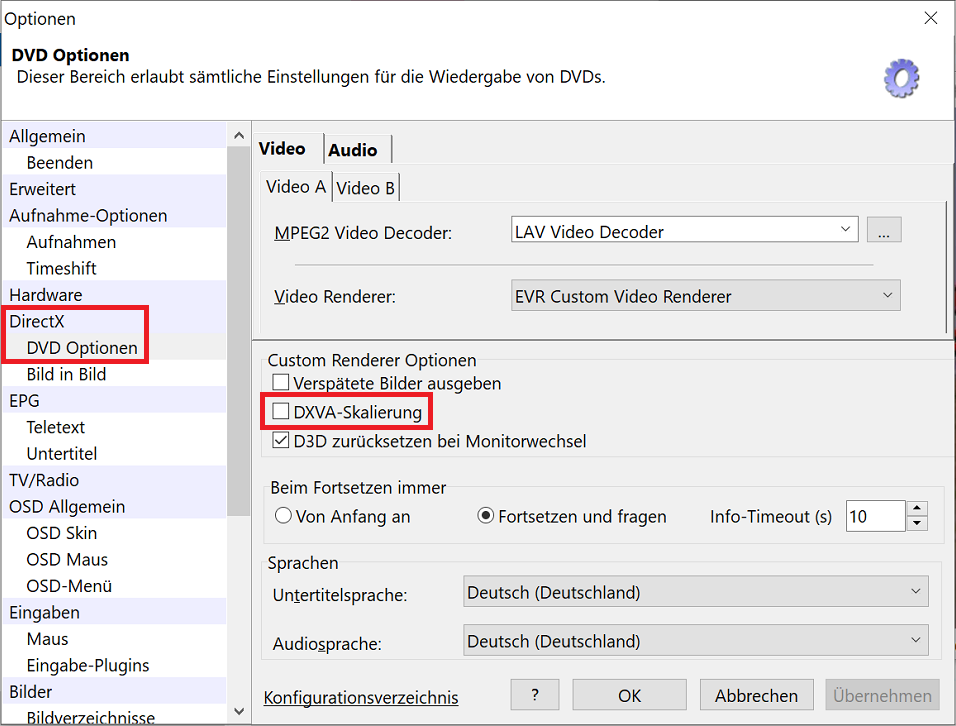956x726 pixels.
Task: Switch to the Video B sub-tab
Action: [x=365, y=187]
